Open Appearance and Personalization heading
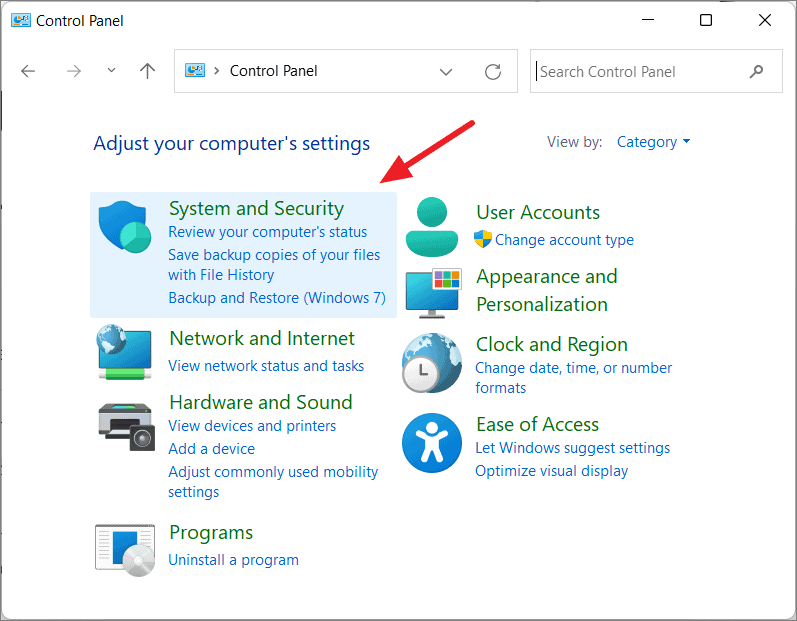Screen dimensions: 797x621 point(546,290)
